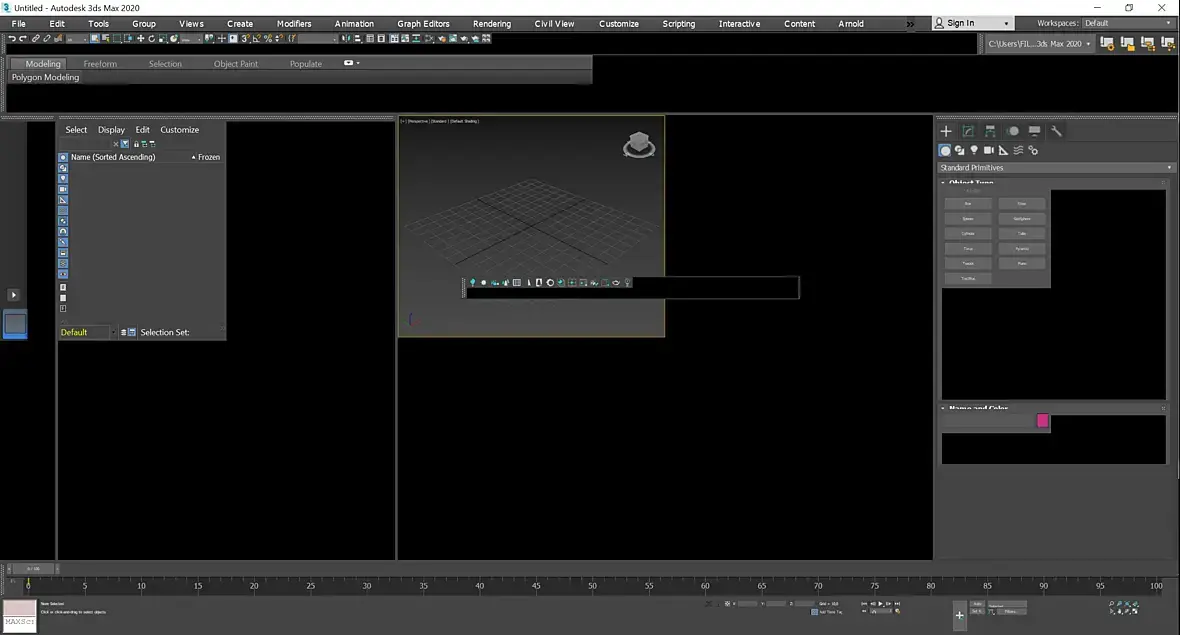Open the Utilities wrench panel tab
The image size is (1180, 635).
[1057, 131]
